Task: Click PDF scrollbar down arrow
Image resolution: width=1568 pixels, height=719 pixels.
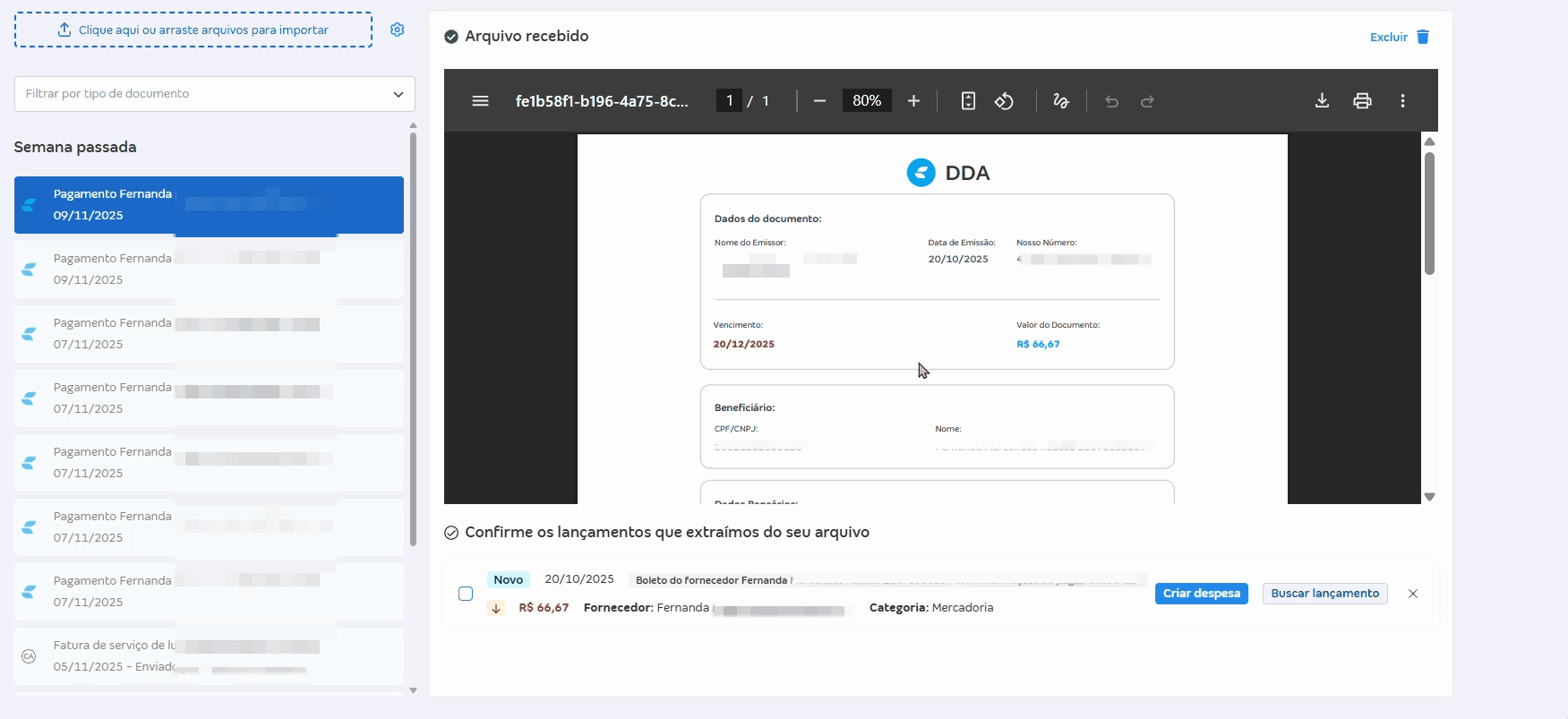Action: tap(1430, 496)
